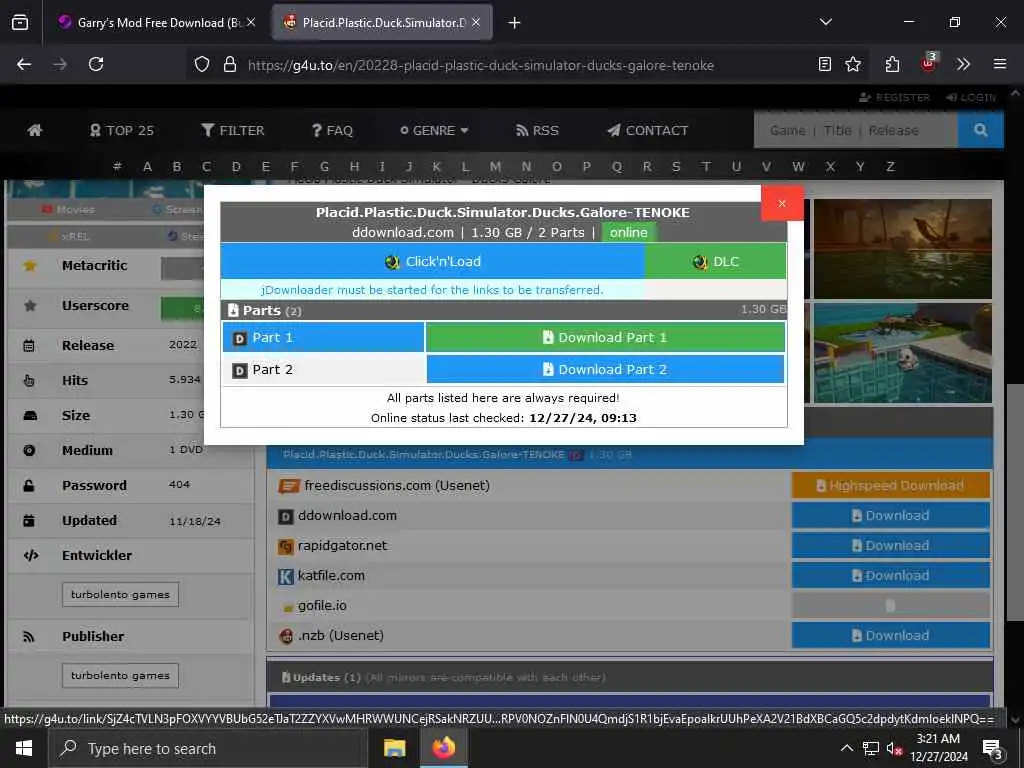
Task: Select letter Z in the alphabet index
Action: tap(890, 167)
